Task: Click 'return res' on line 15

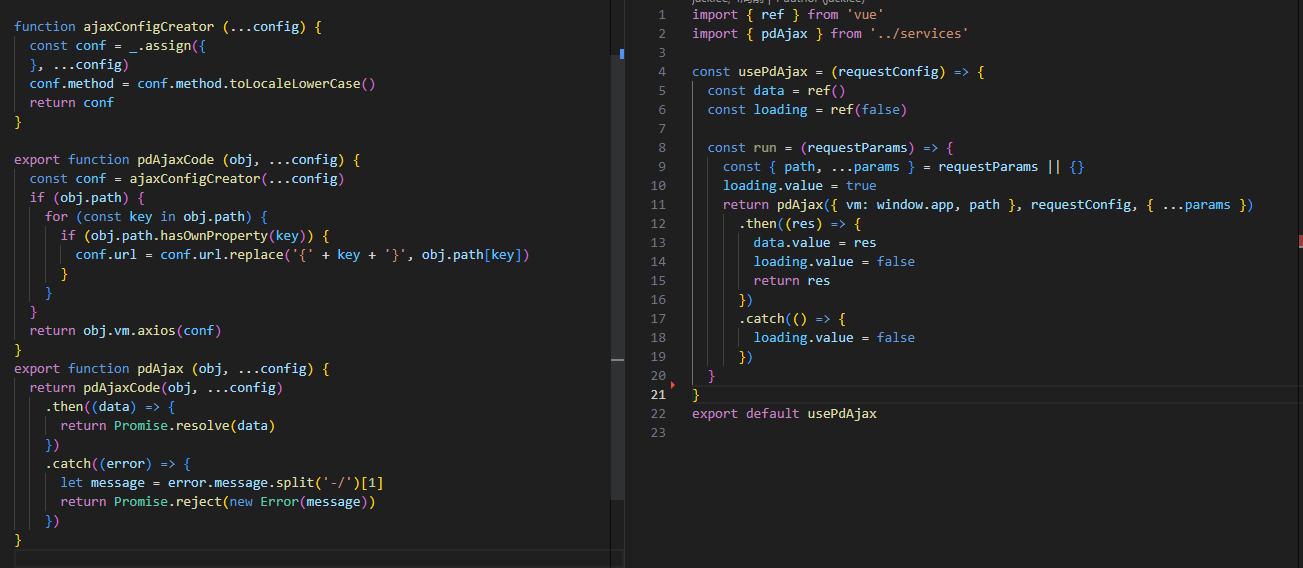Action: (x=792, y=281)
